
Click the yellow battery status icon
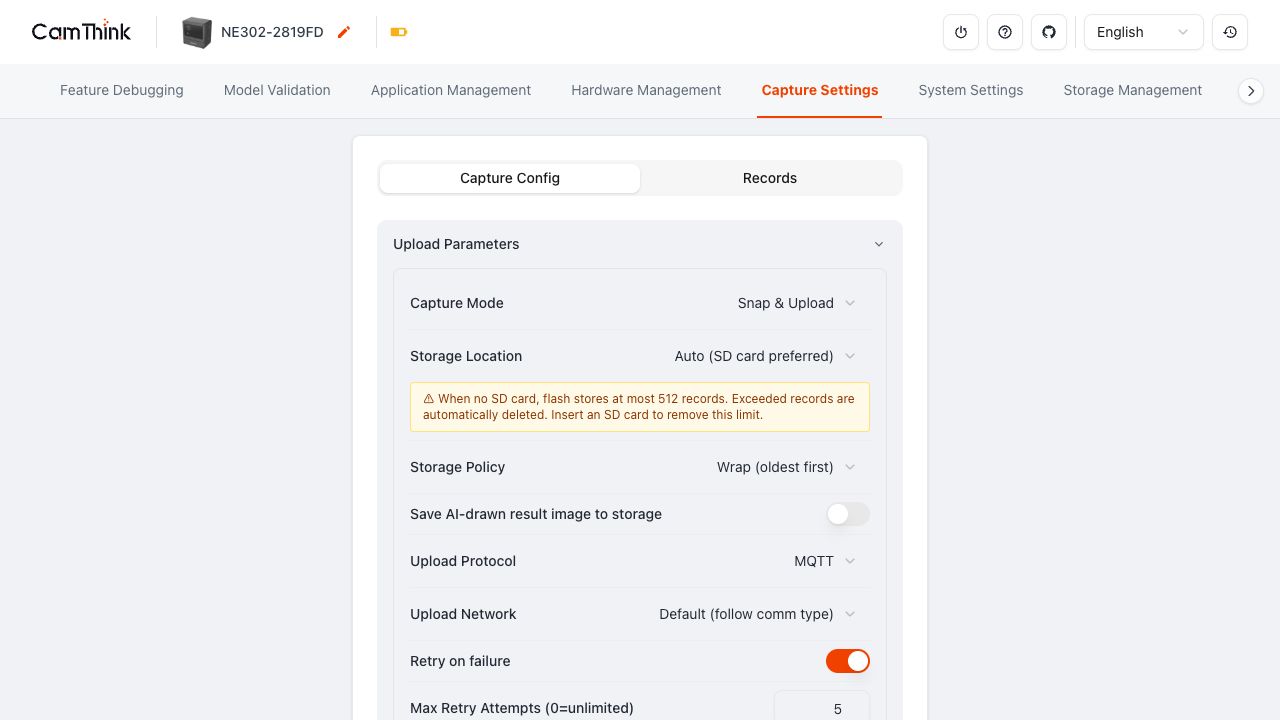pyautogui.click(x=399, y=32)
